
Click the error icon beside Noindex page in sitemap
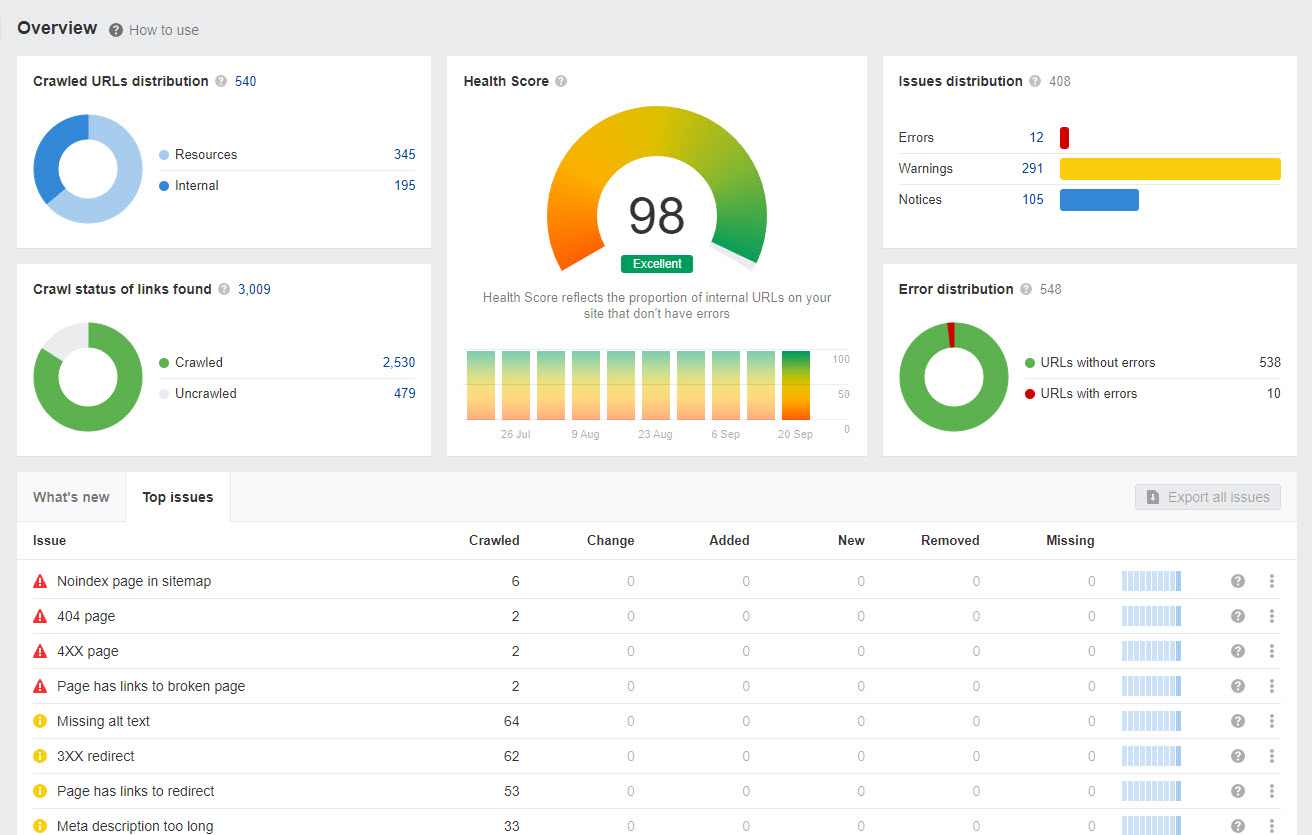click(x=40, y=581)
